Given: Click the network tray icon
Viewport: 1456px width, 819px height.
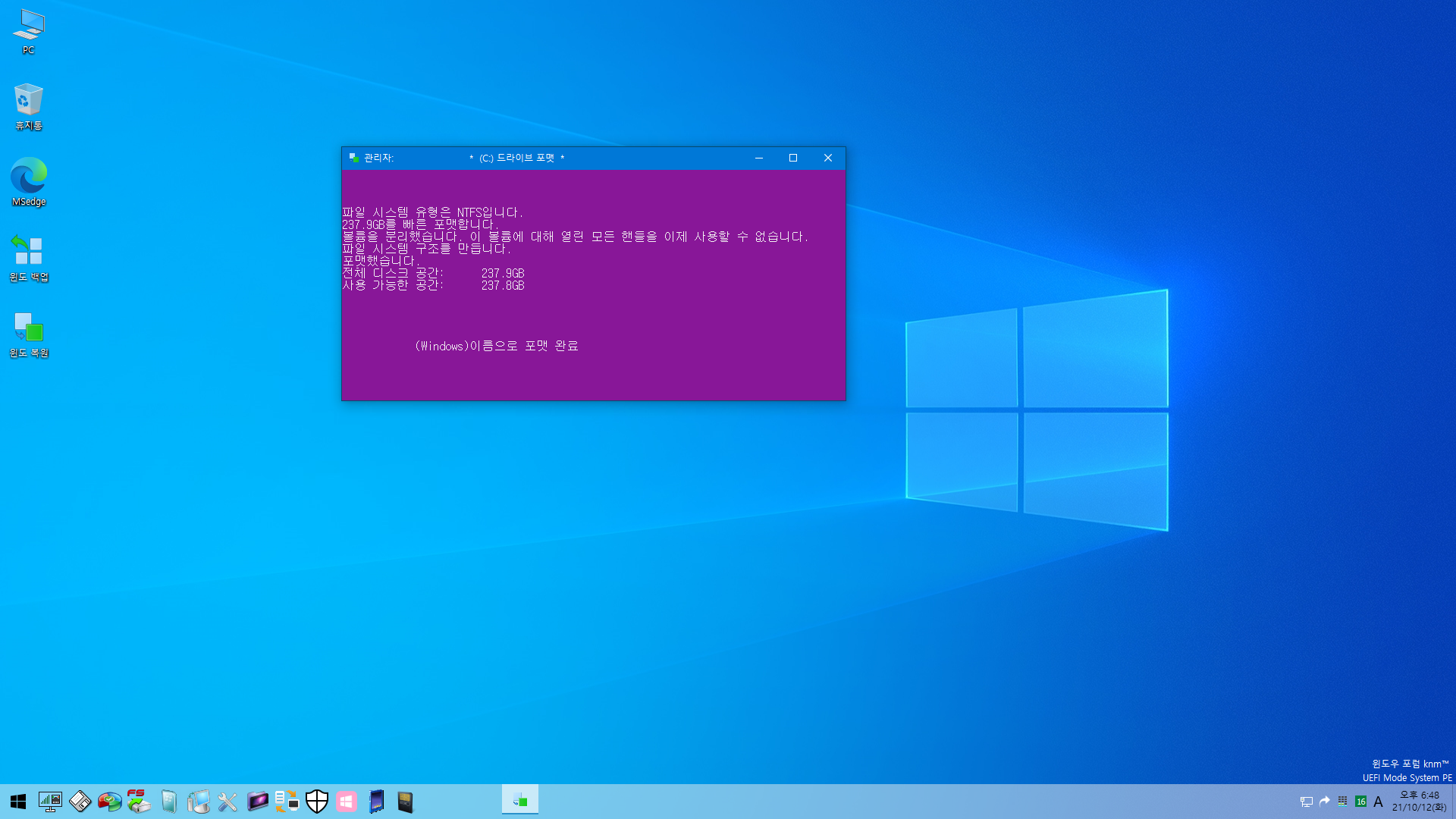Looking at the screenshot, I should 1307,802.
